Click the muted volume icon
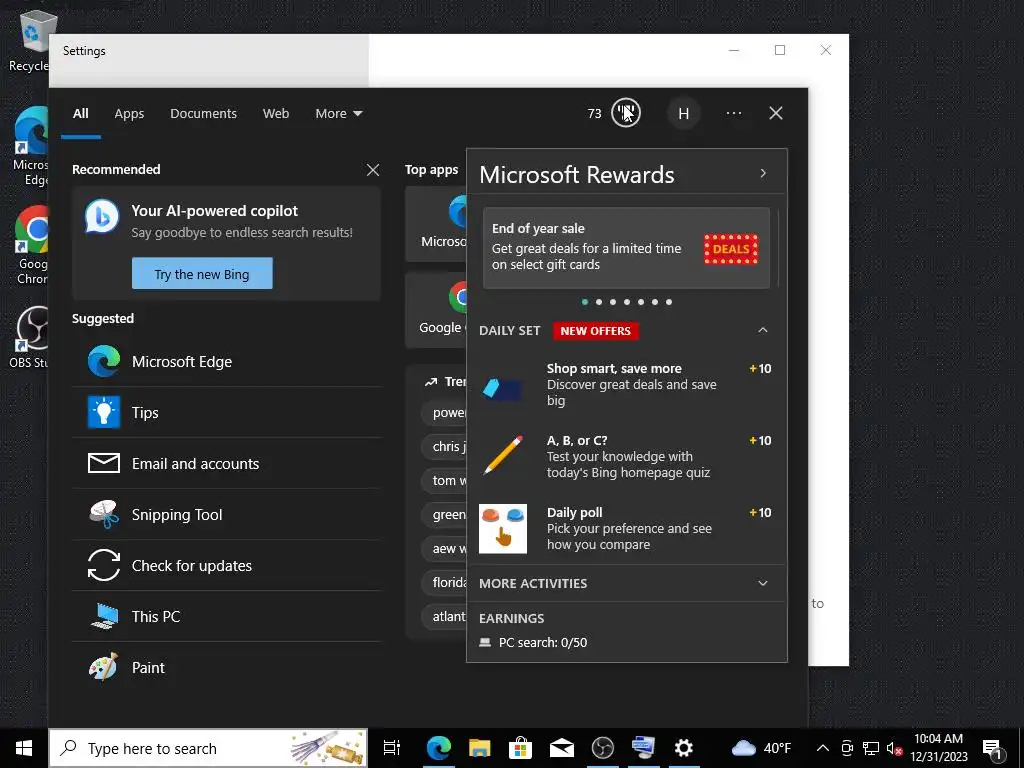Screen dimensions: 1024x768 pos(894,748)
